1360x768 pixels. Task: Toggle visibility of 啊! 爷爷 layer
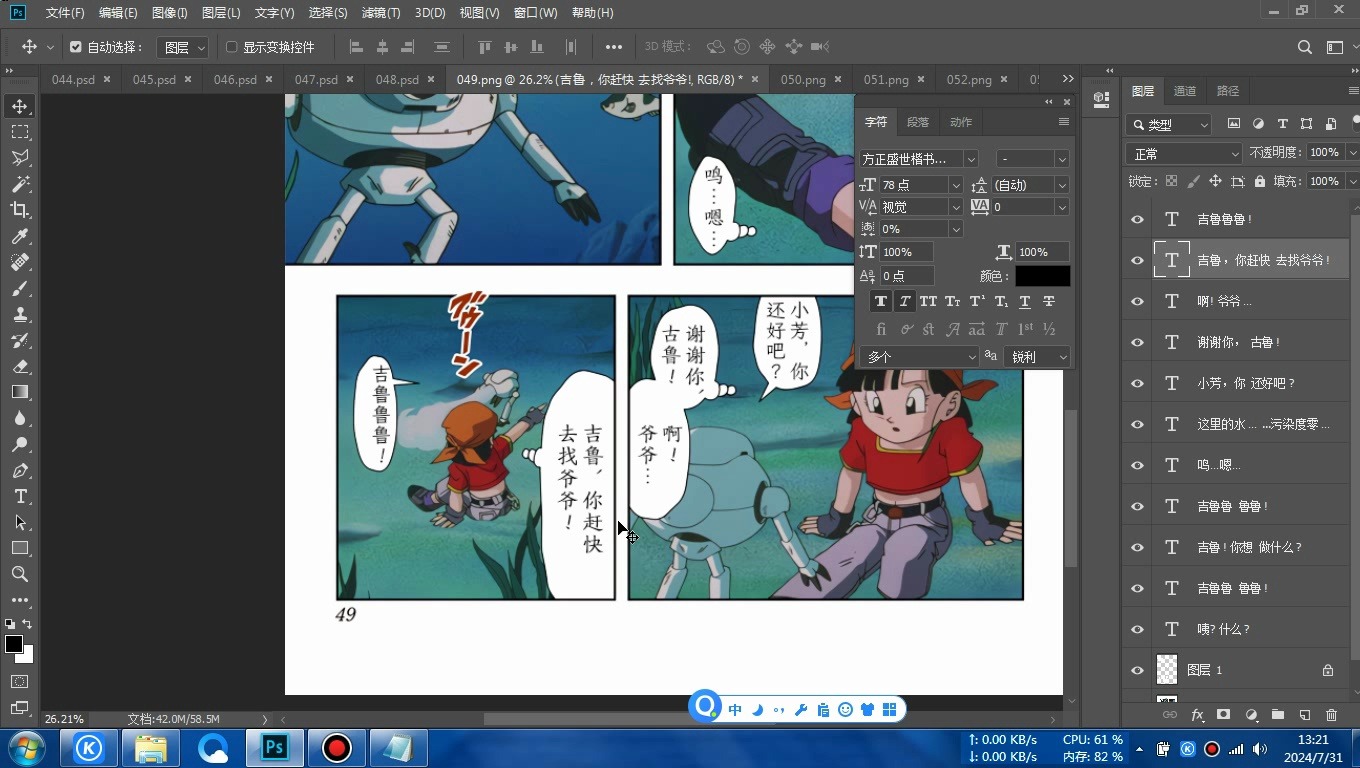[x=1137, y=301]
